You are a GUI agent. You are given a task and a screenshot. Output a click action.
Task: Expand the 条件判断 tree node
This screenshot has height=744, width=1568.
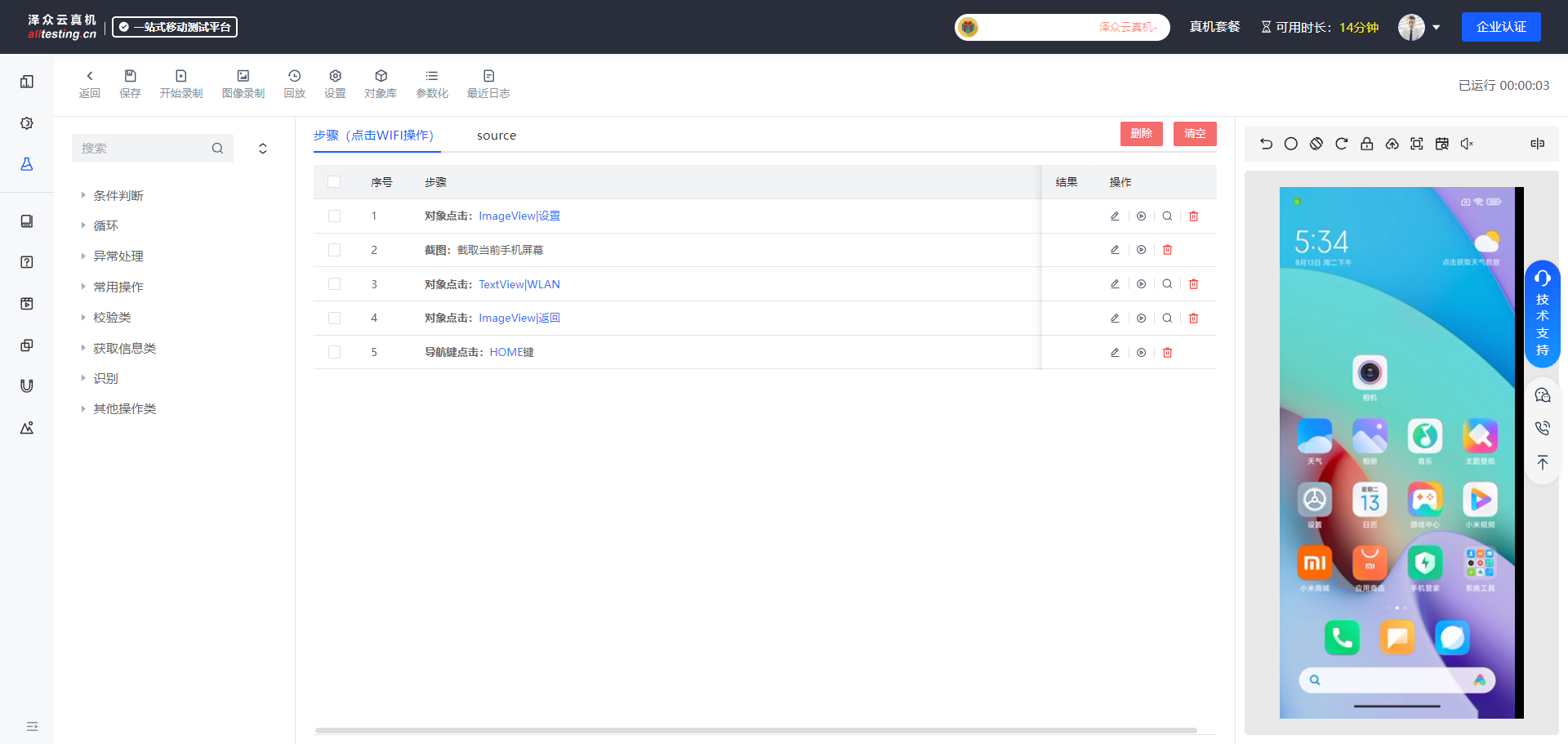83,195
